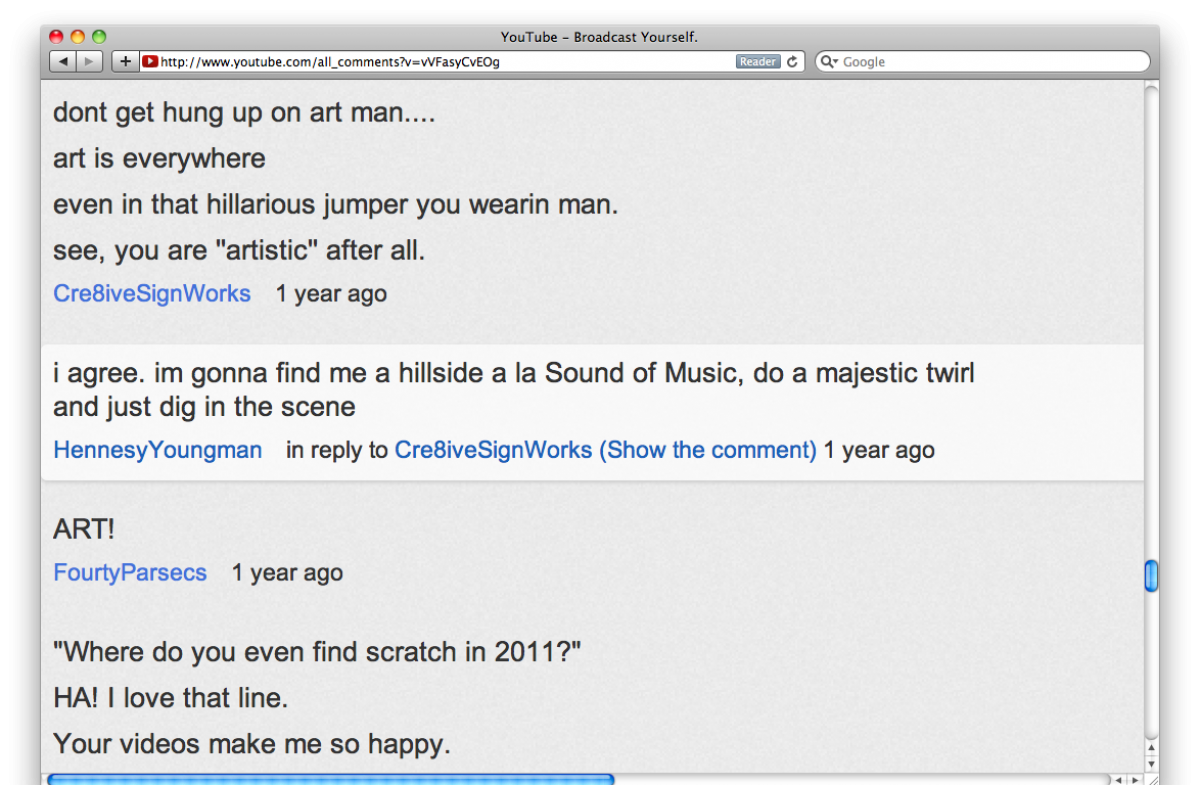This screenshot has height=785, width=1200.
Task: Open the Google search magnifier dropdown
Action: pyautogui.click(x=829, y=62)
